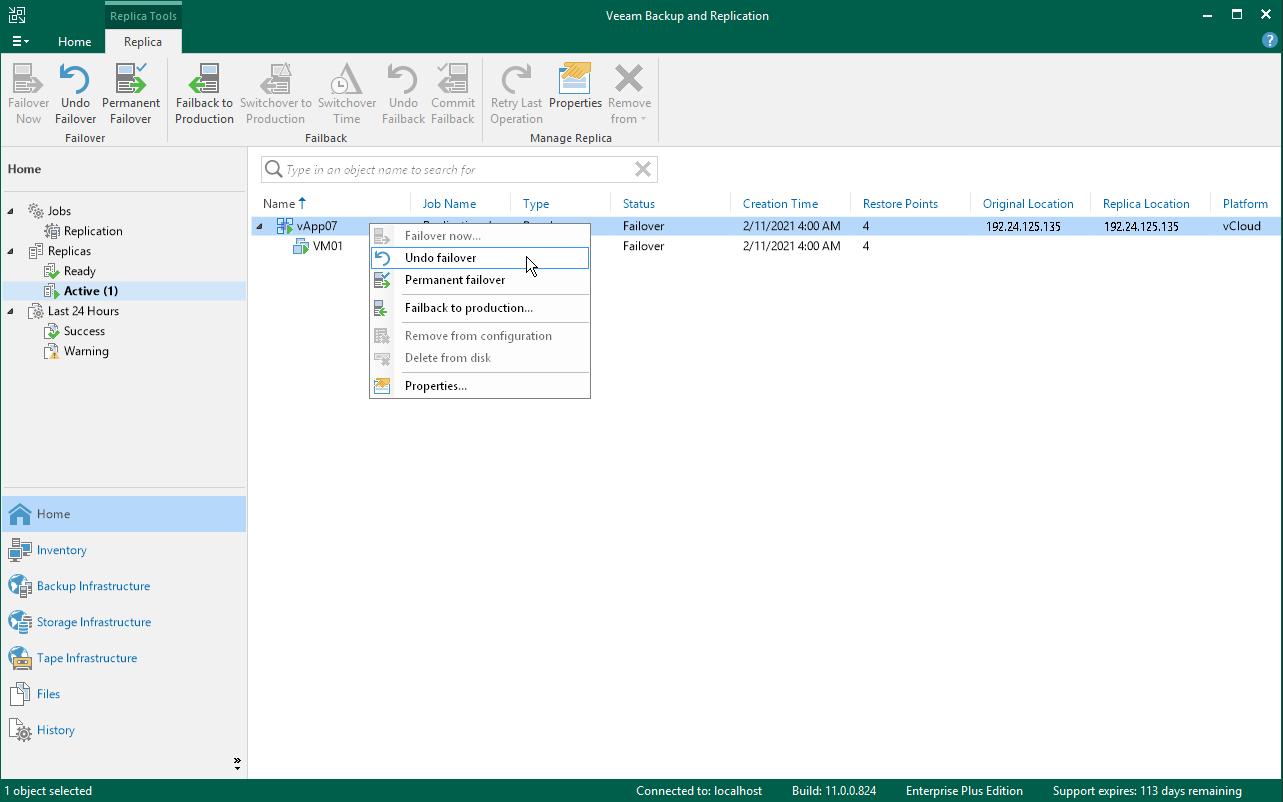This screenshot has width=1283, height=802.
Task: Switch to the Replica ribbon tab
Action: pos(143,42)
